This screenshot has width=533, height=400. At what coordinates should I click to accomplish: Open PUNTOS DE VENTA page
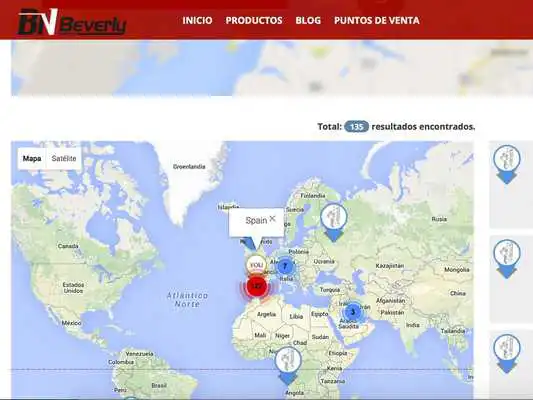(x=377, y=20)
